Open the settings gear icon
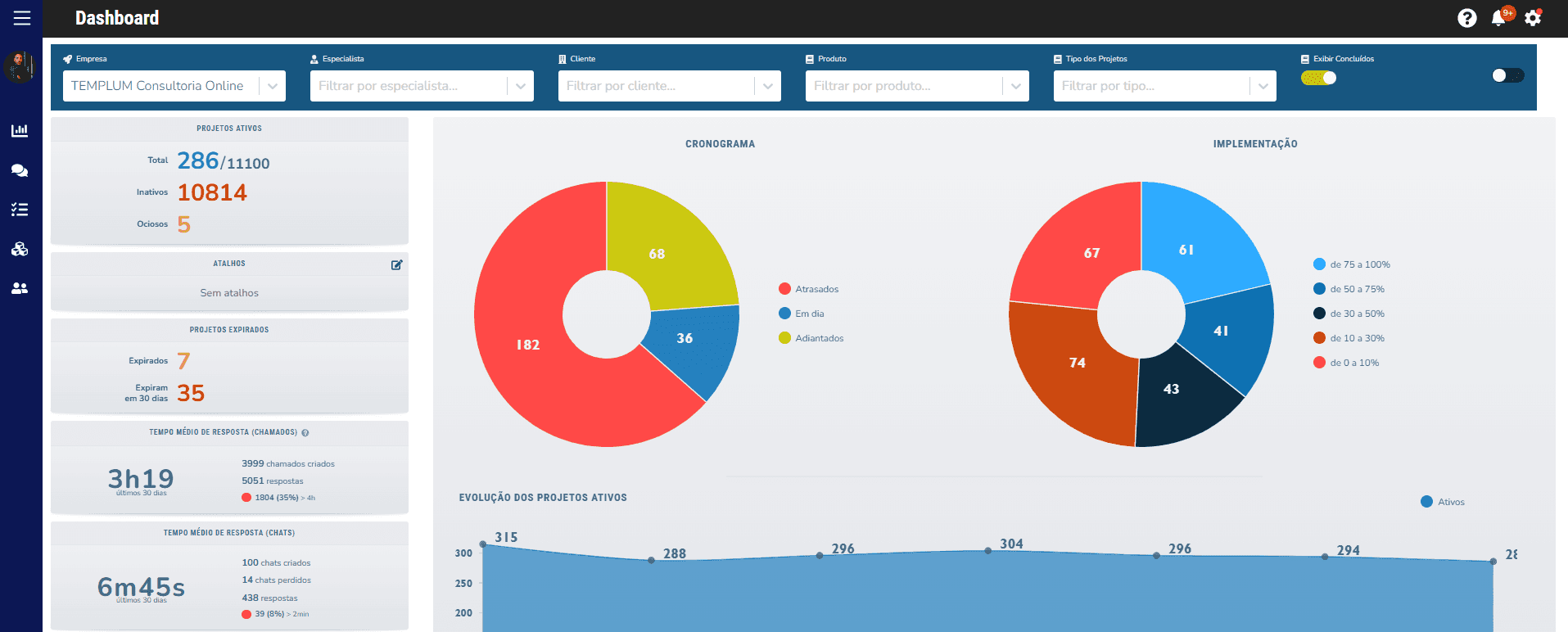The image size is (1568, 632). 1533,18
